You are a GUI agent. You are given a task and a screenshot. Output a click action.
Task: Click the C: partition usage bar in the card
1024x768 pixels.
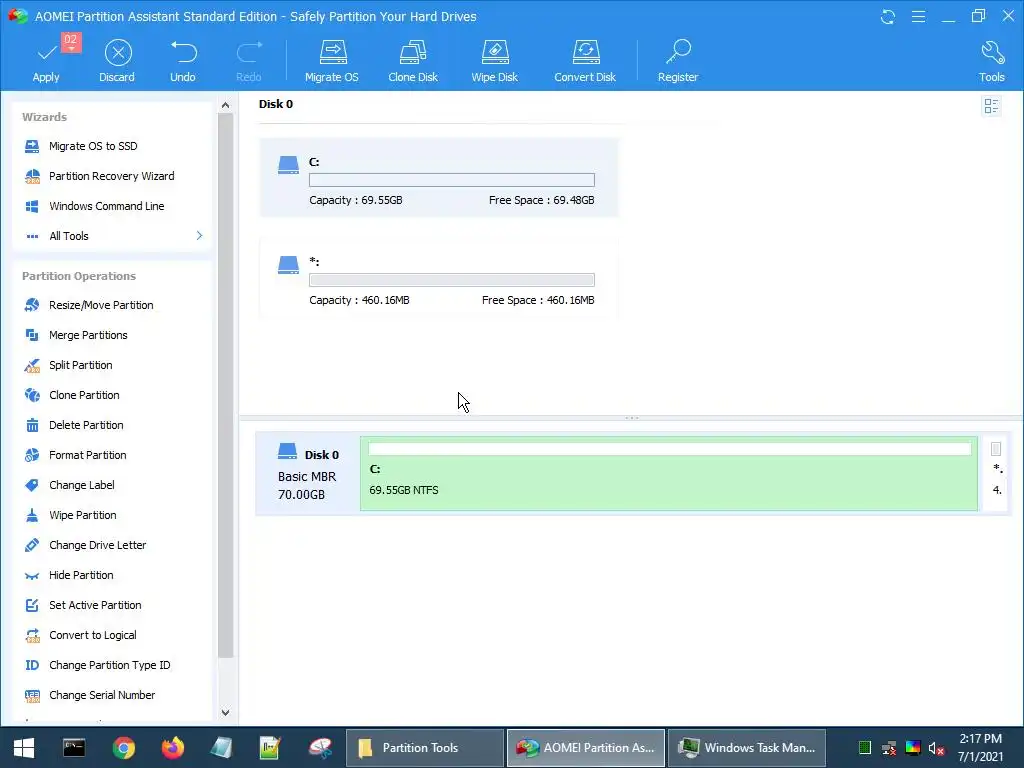click(452, 180)
